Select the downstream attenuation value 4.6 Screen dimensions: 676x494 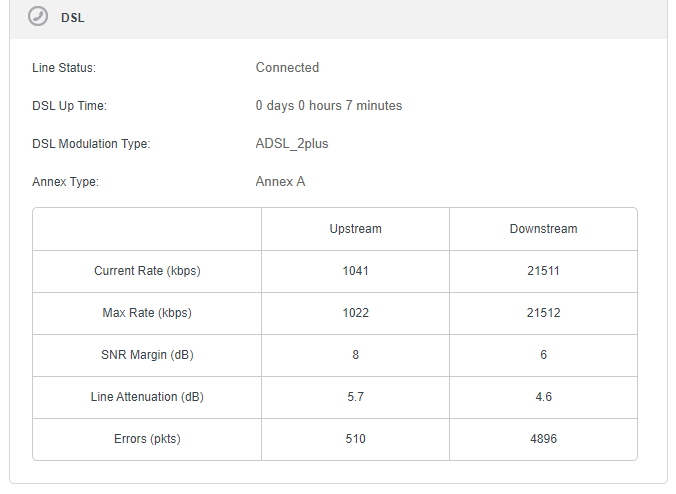click(x=543, y=397)
